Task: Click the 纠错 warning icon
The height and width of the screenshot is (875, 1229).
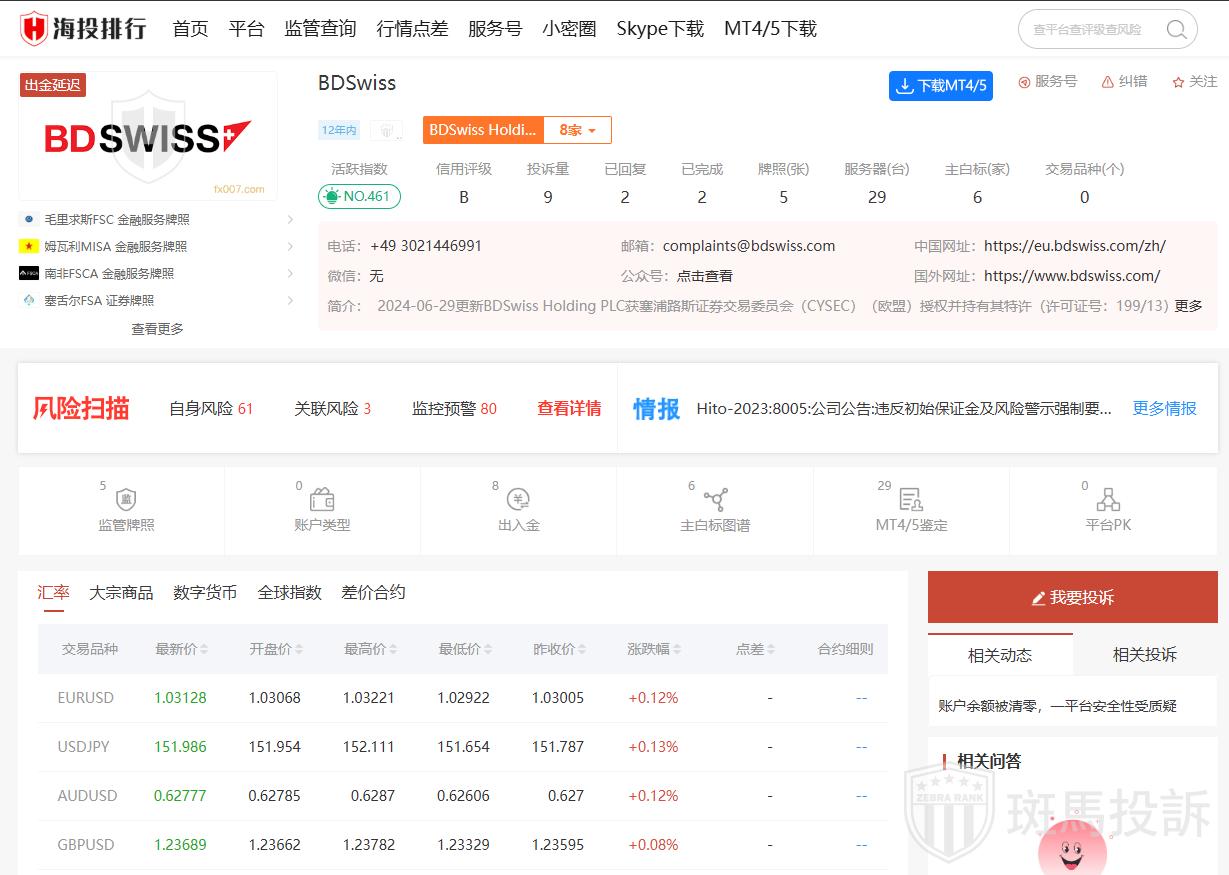Action: point(1108,82)
